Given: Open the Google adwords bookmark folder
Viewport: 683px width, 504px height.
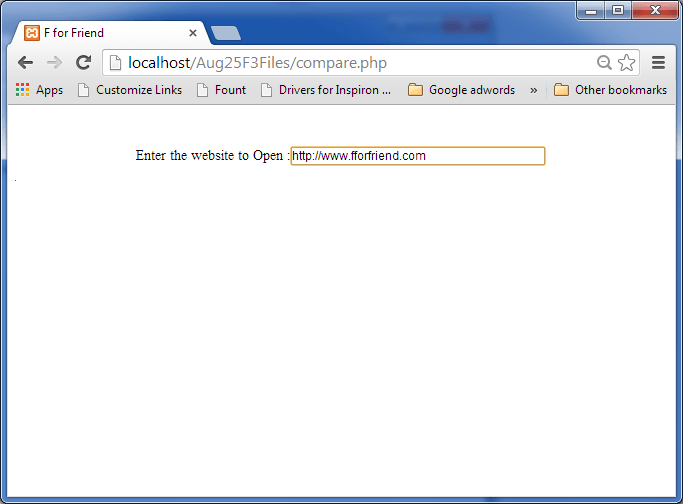Looking at the screenshot, I should [x=461, y=90].
